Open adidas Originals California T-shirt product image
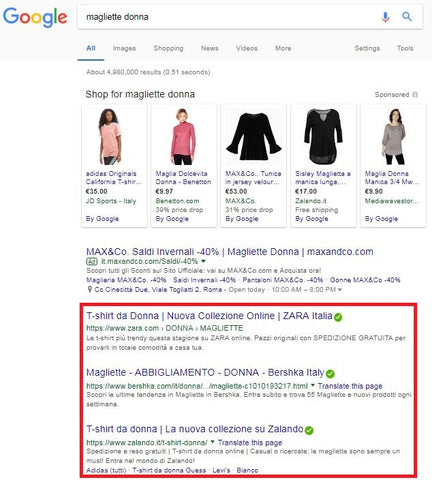This screenshot has width=432, height=480. [110, 136]
